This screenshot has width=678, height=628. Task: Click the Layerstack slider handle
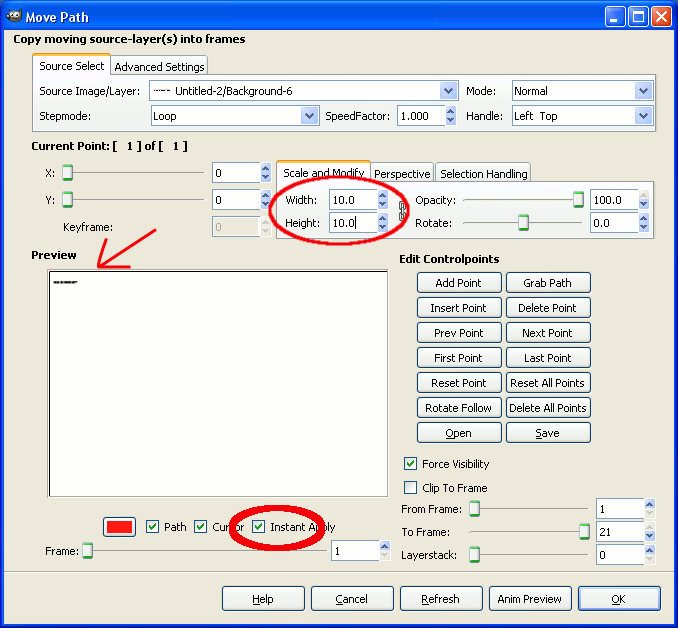474,554
